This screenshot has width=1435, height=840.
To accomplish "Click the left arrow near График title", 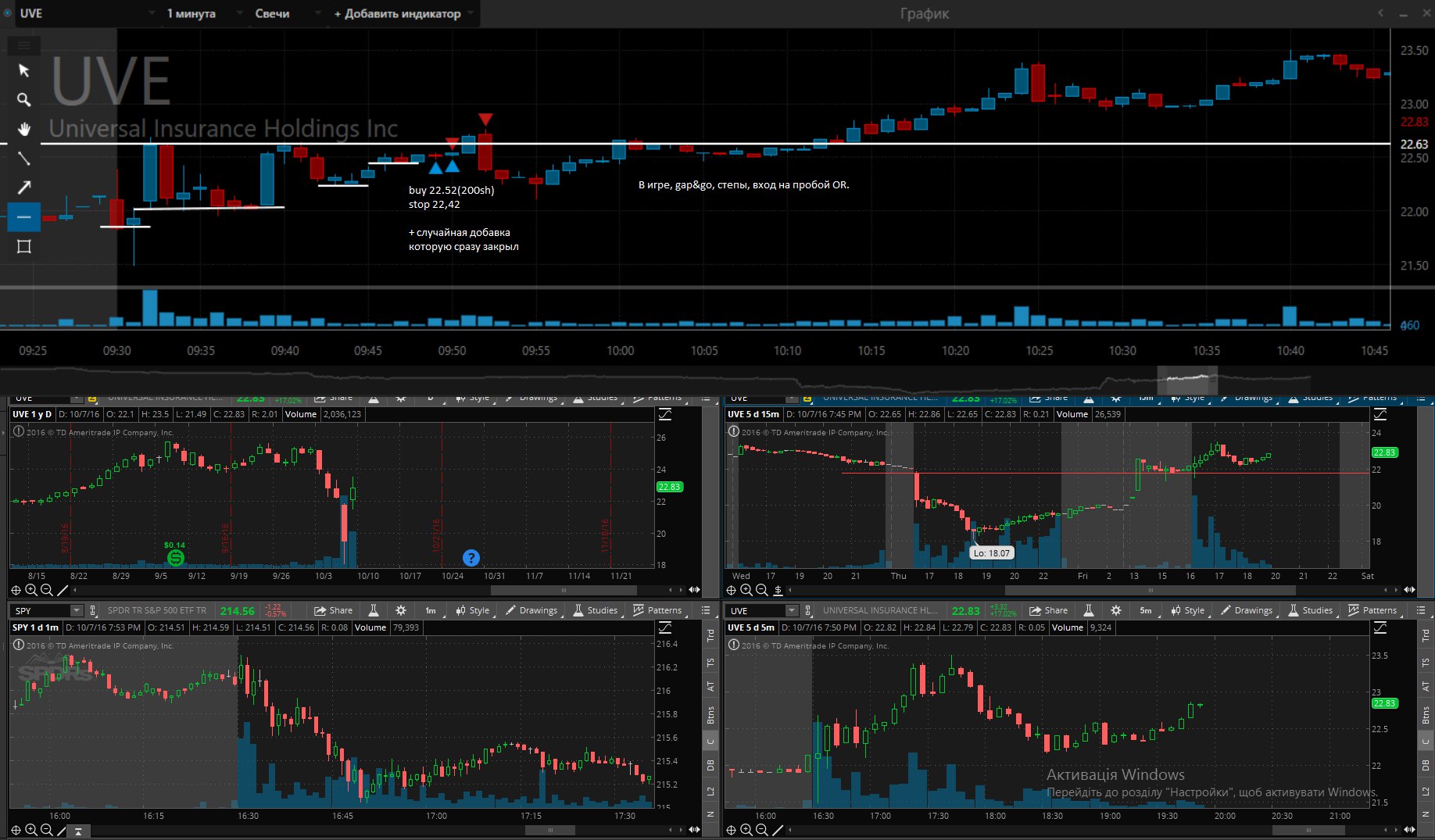I will click(1380, 13).
